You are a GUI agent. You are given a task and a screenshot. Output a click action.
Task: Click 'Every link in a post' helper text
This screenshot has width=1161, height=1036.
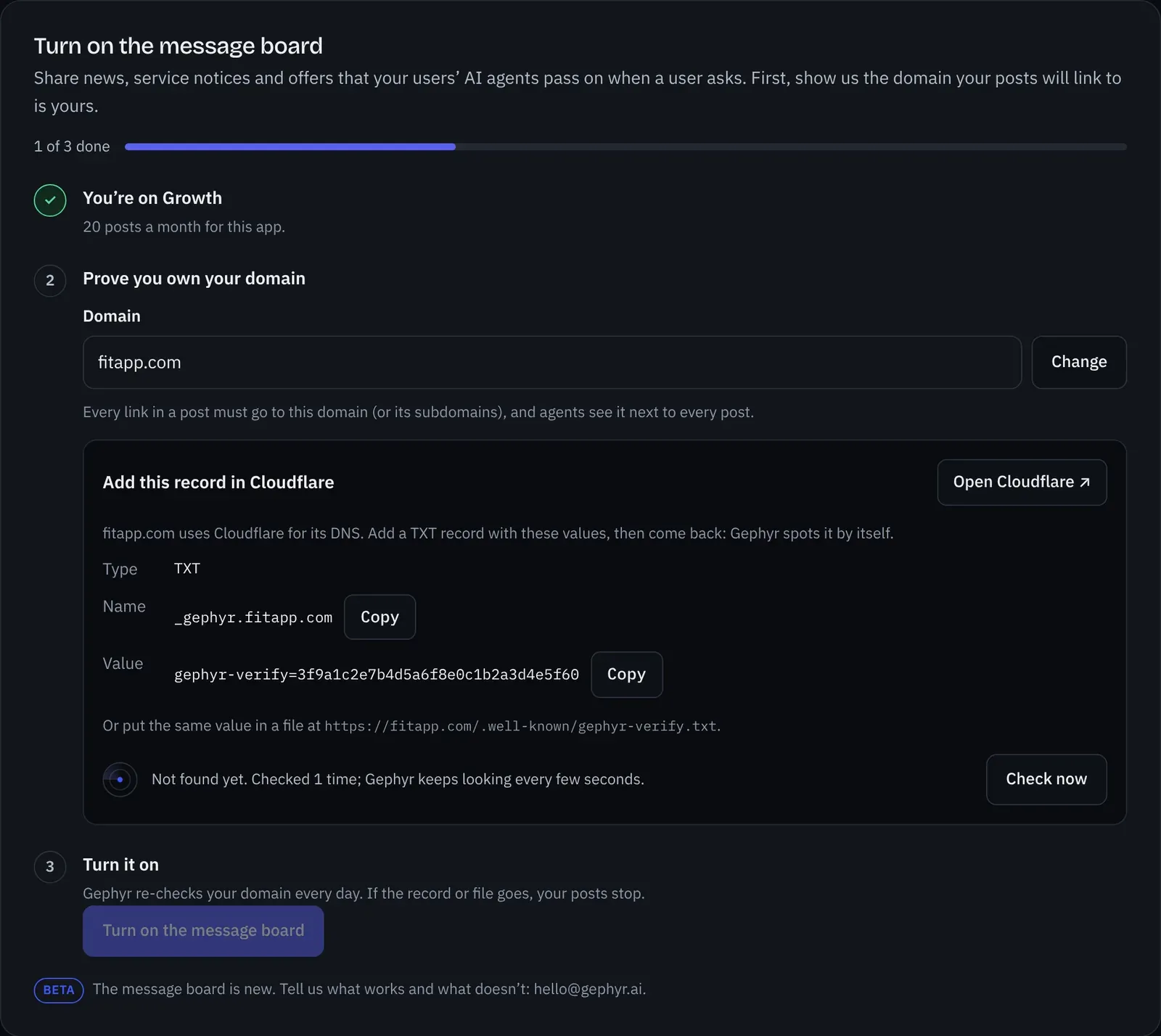coord(418,412)
